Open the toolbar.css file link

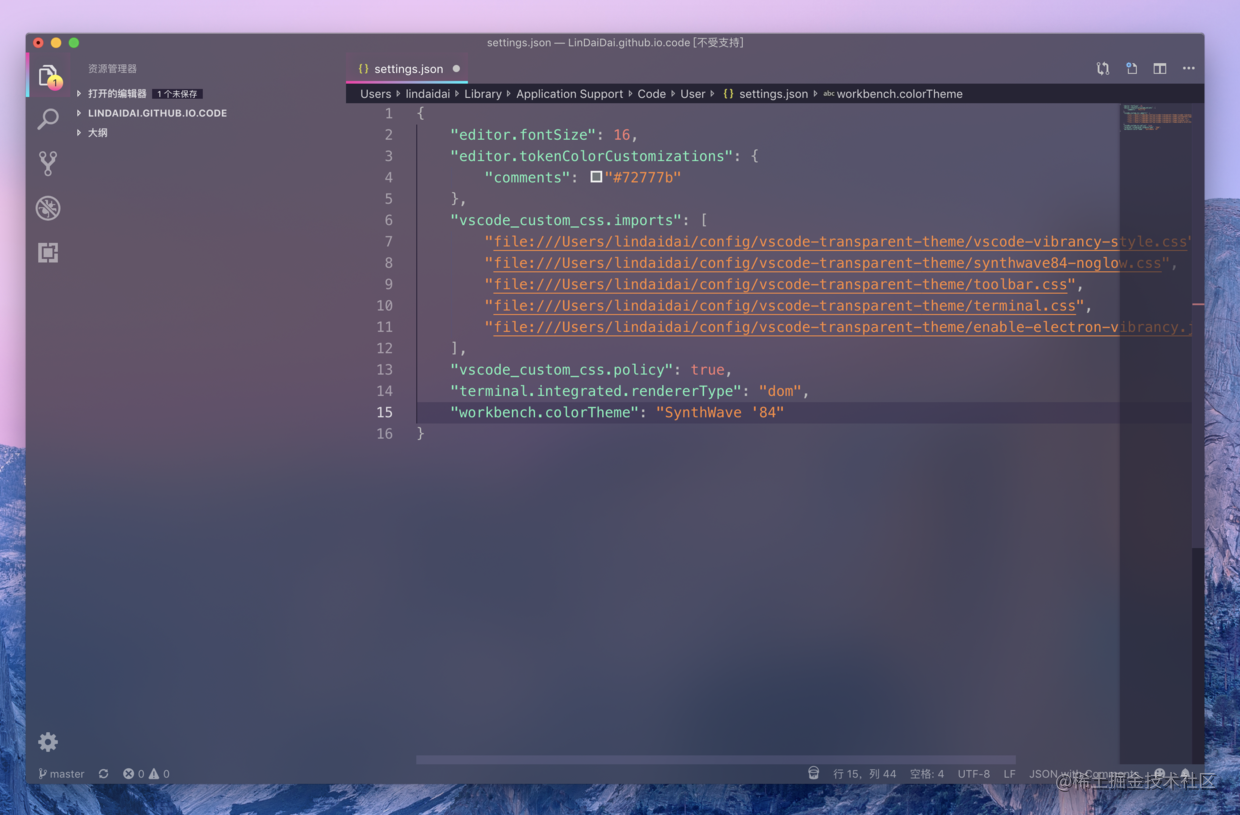(780, 285)
